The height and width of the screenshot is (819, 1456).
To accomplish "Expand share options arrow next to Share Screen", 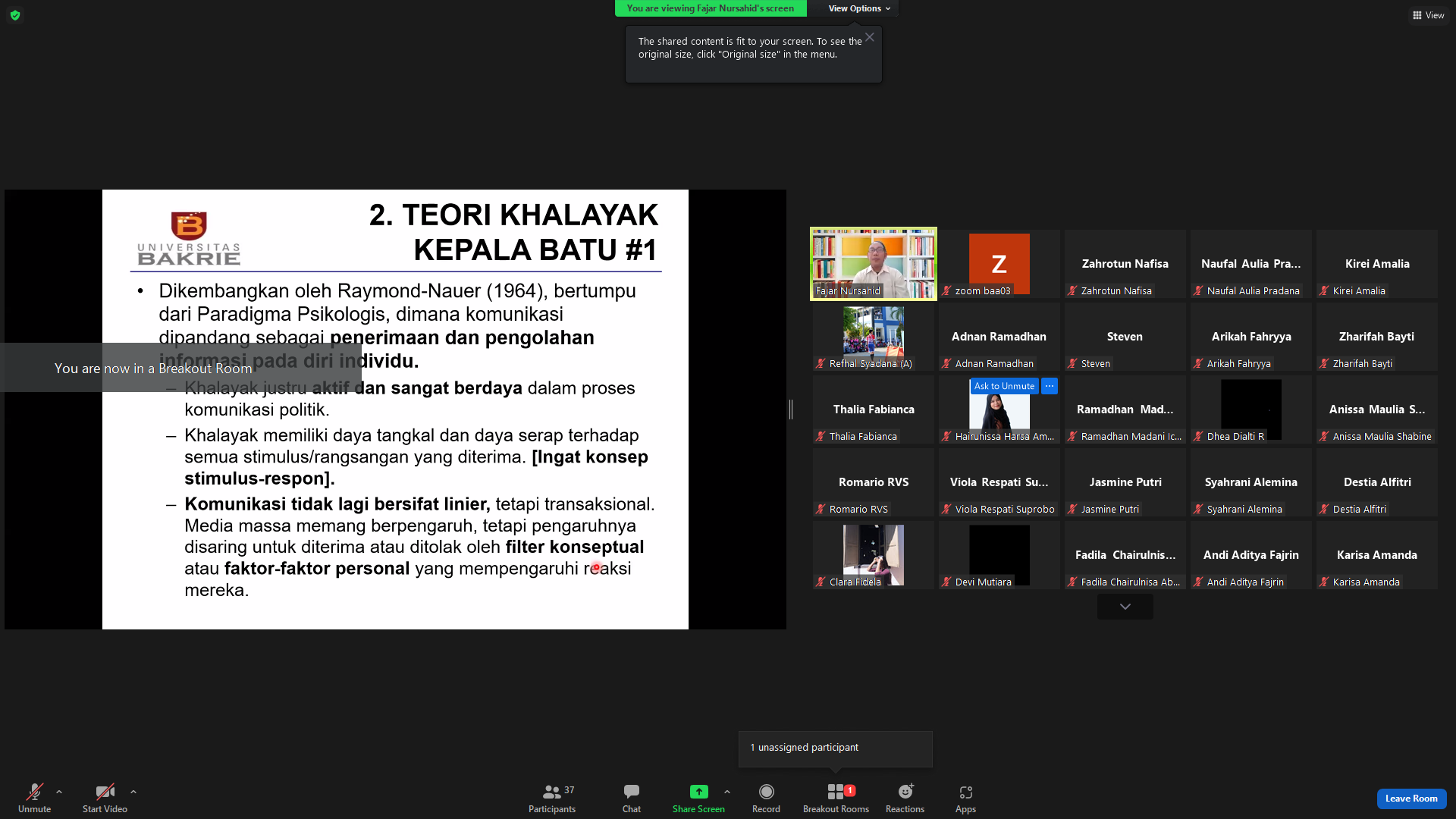I will tap(727, 792).
